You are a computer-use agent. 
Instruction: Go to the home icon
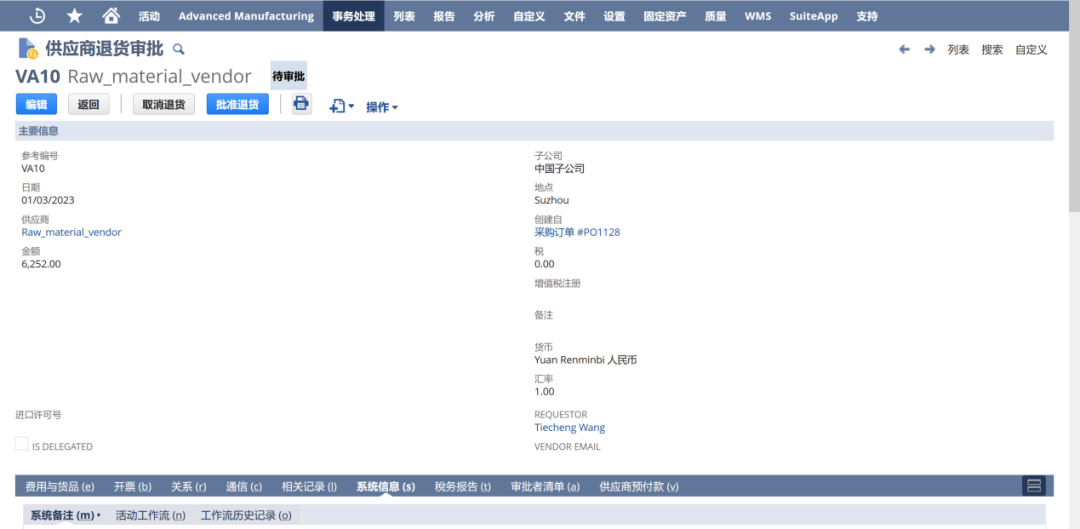[110, 16]
